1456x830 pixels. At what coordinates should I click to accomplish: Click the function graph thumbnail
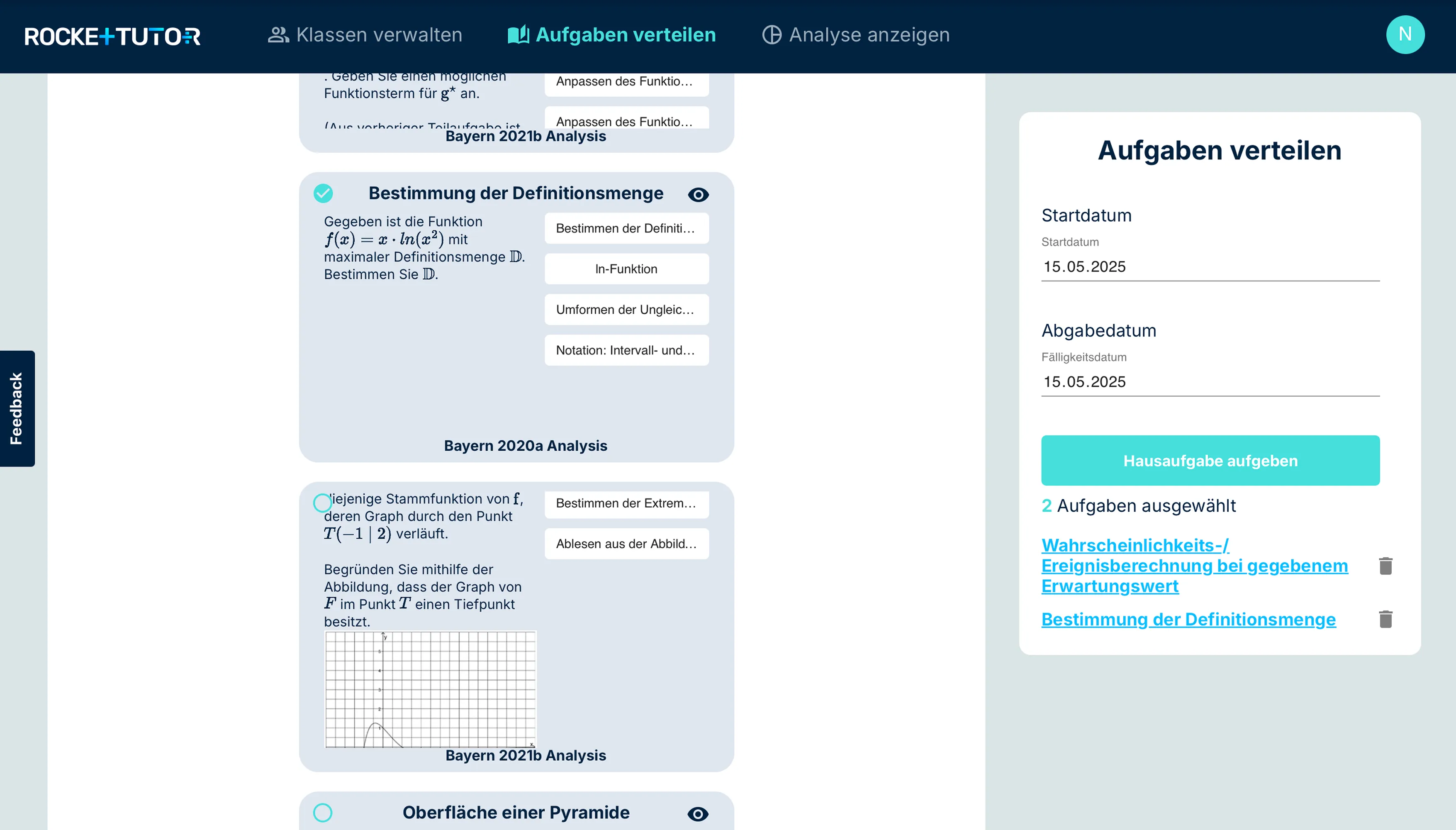click(430, 689)
